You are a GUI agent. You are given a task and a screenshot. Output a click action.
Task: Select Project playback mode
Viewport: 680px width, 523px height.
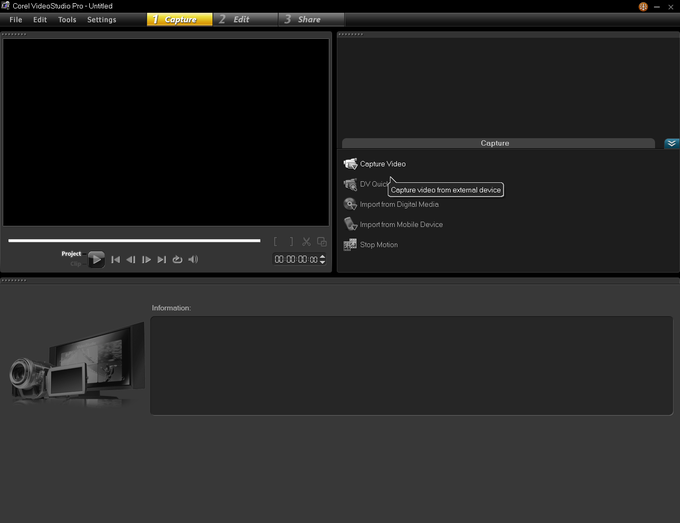click(71, 254)
